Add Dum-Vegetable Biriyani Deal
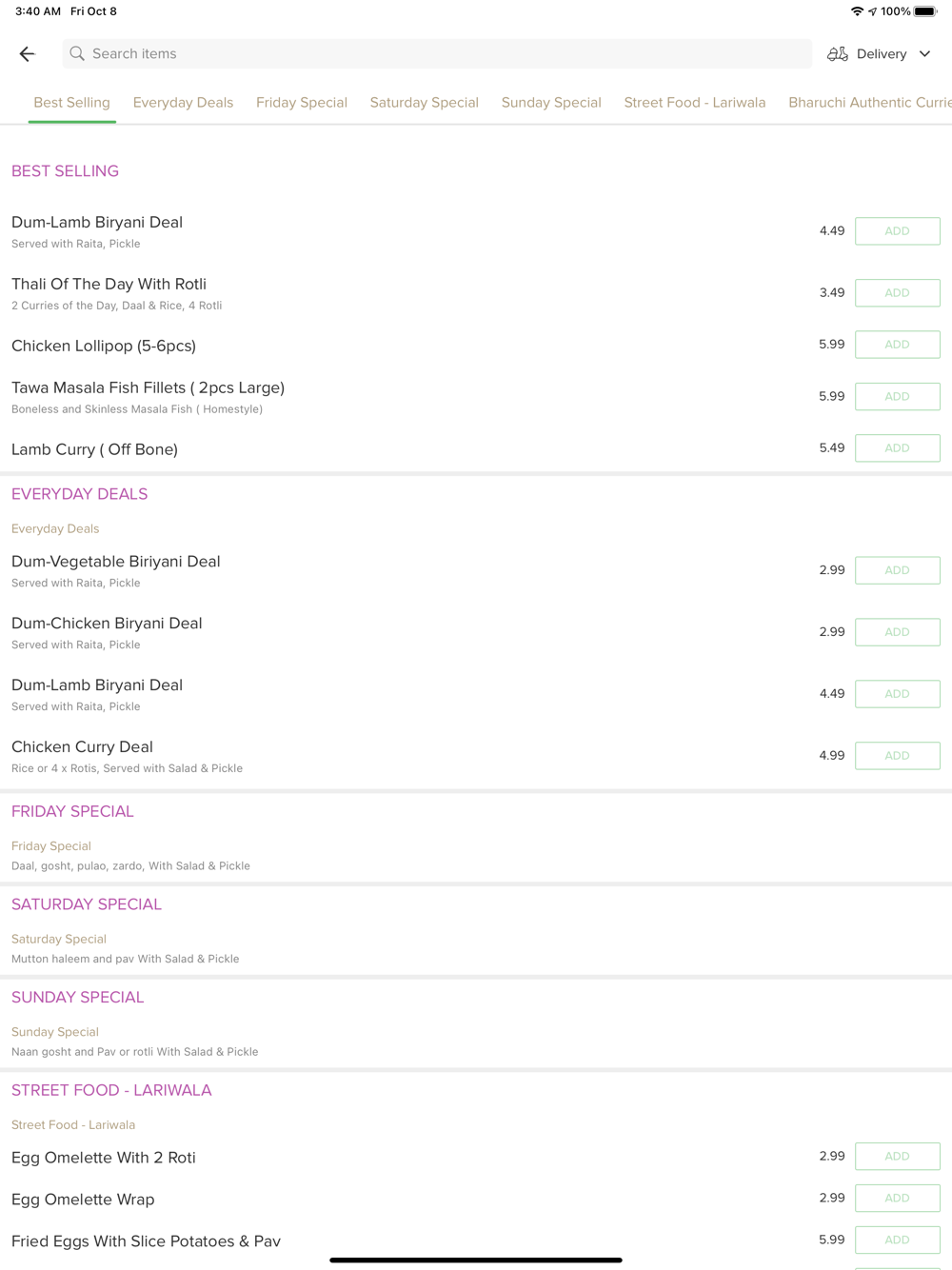This screenshot has height=1270, width=952. (x=898, y=570)
